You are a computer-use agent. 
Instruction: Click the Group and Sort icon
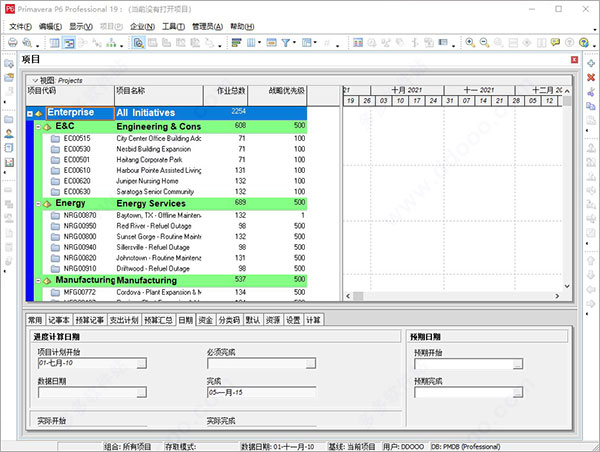(307, 42)
